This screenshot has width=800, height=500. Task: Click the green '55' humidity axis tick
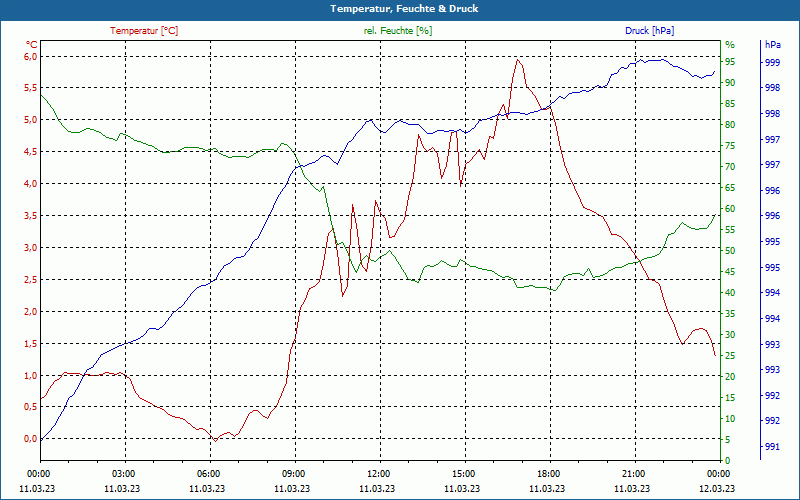(x=730, y=230)
